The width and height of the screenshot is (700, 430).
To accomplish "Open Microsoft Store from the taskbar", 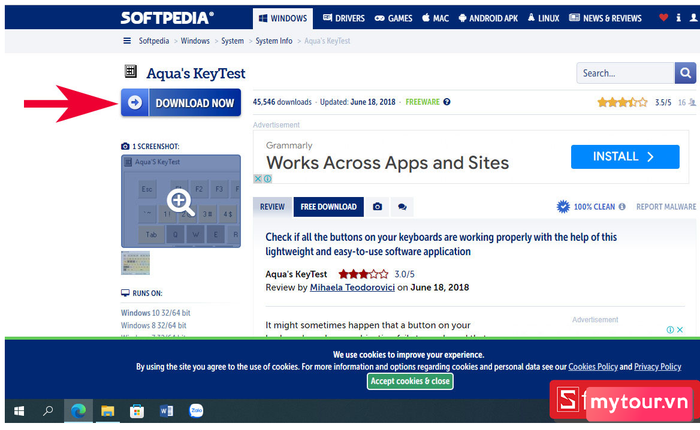I will [137, 411].
